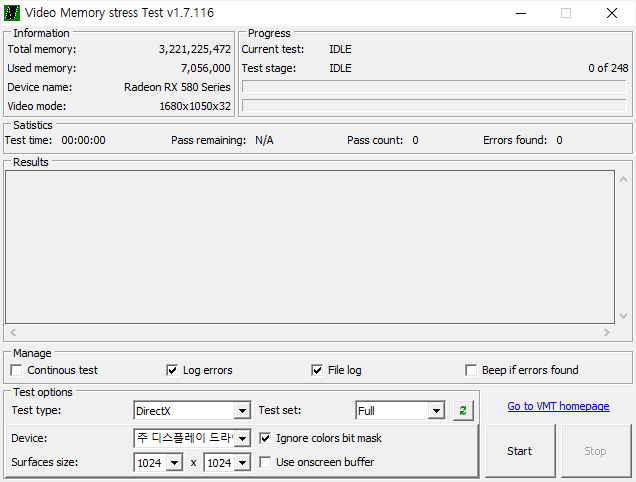Start the video memory test
Image resolution: width=636 pixels, height=482 pixels.
520,451
